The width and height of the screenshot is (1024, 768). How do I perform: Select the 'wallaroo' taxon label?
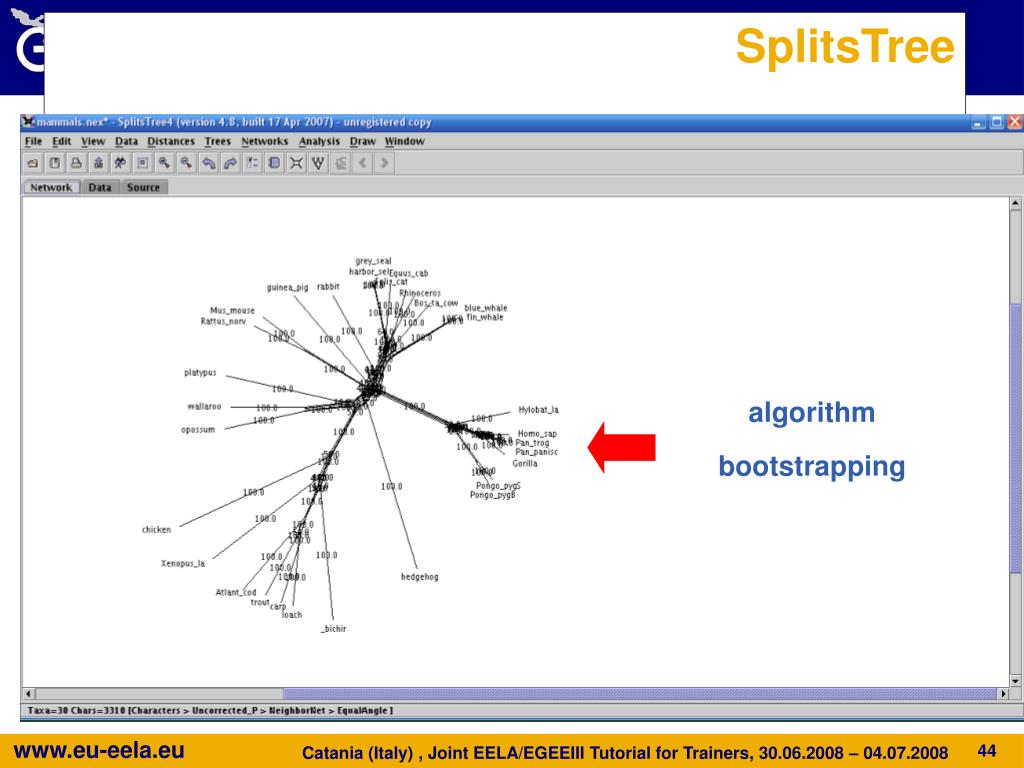tap(204, 406)
